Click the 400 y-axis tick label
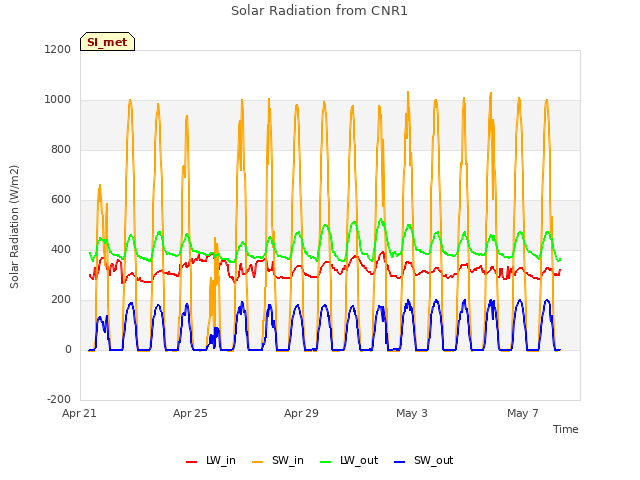Viewport: 640px width, 480px height. 61,249
